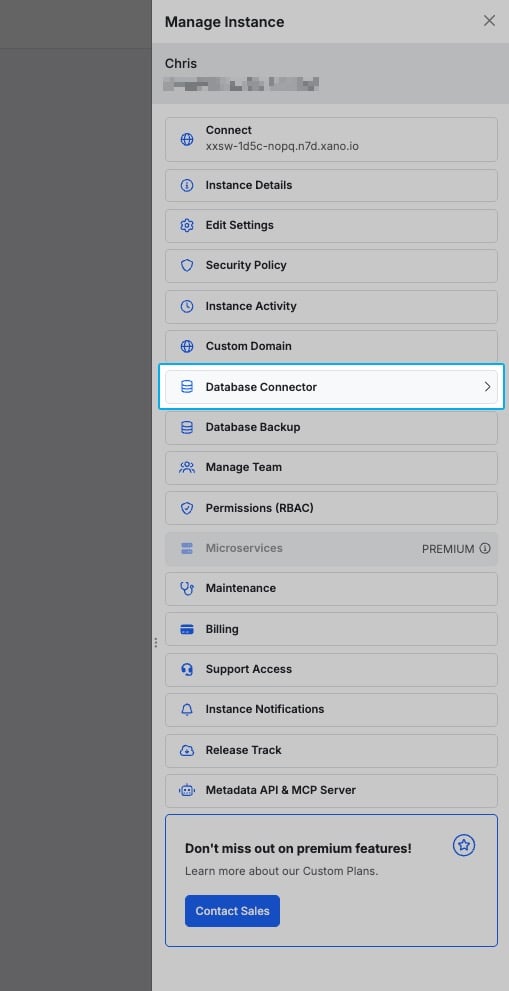Open the Billing label
This screenshot has height=991, width=509.
222,629
